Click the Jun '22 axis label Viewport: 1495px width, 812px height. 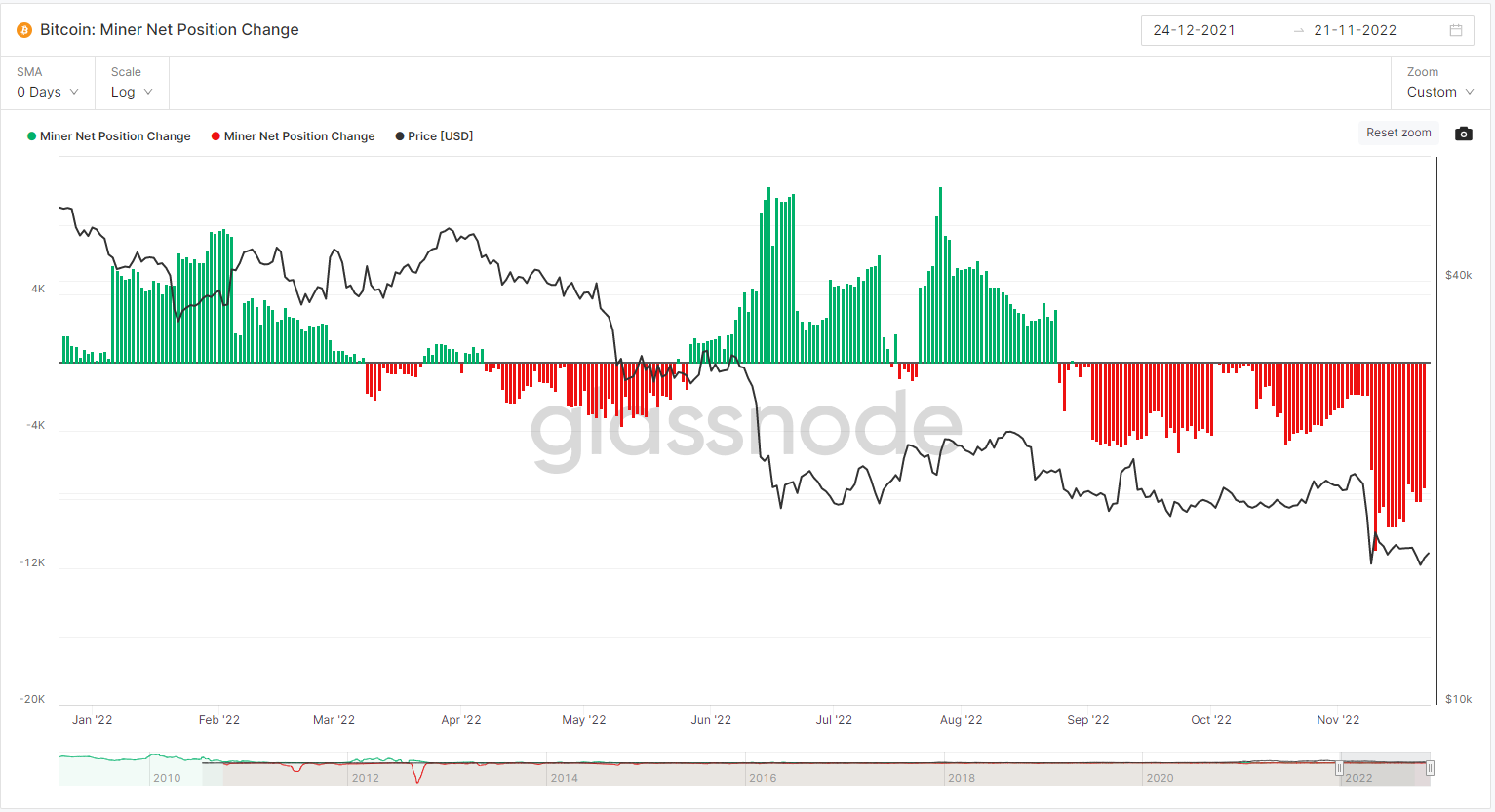[711, 720]
